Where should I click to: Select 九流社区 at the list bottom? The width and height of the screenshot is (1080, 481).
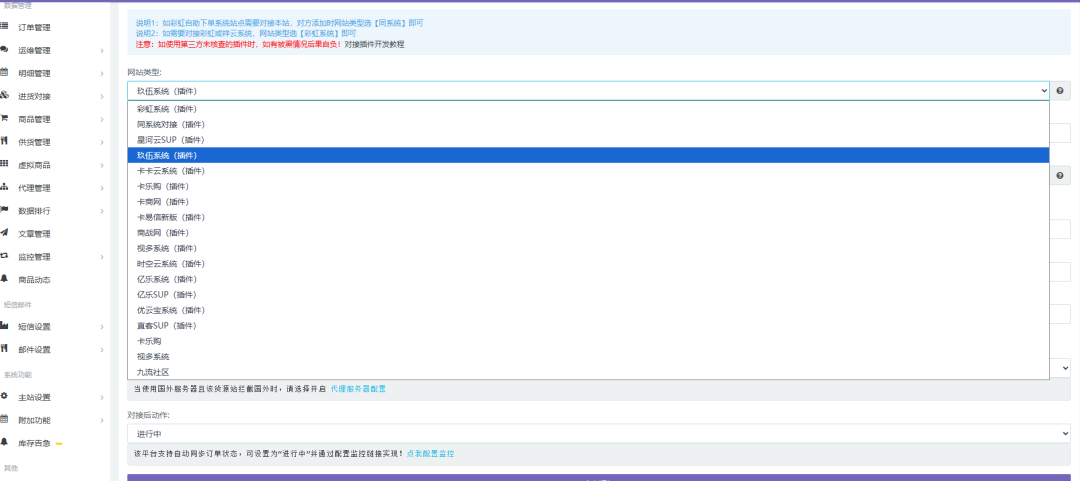click(x=153, y=372)
